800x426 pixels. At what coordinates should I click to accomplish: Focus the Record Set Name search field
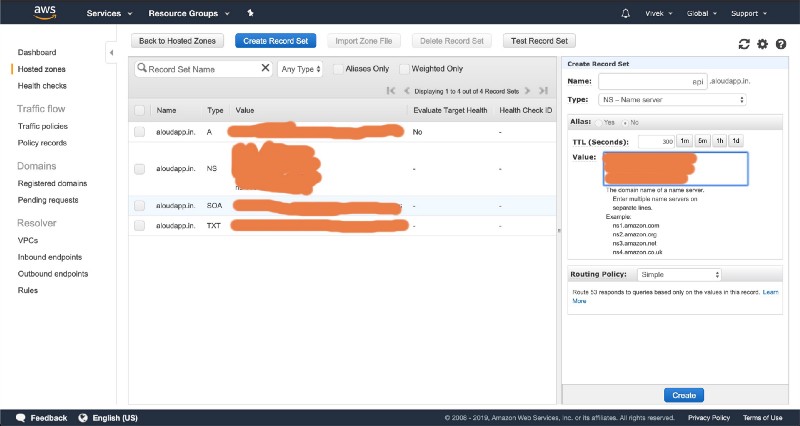(203, 69)
